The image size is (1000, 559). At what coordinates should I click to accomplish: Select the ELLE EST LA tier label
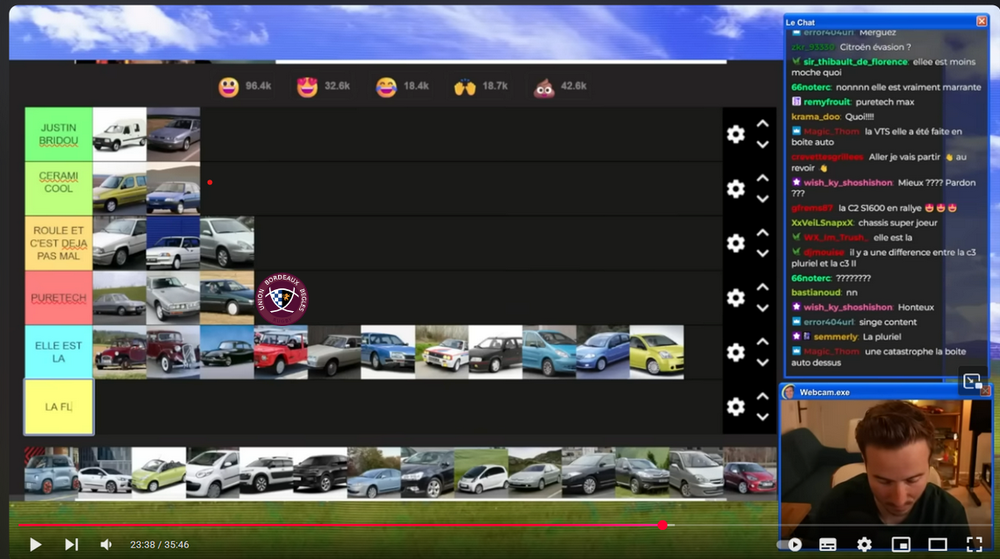(x=59, y=352)
